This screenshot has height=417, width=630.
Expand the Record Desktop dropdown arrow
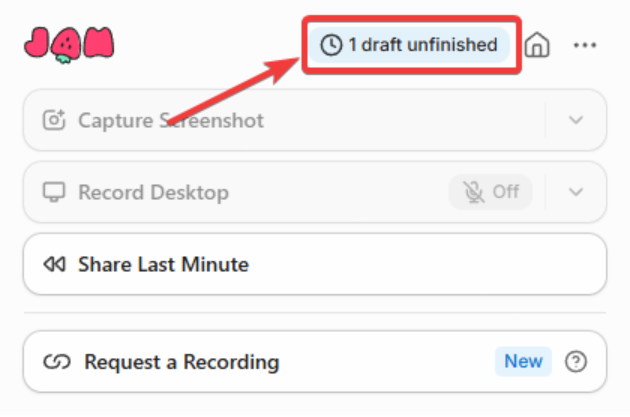tap(575, 192)
